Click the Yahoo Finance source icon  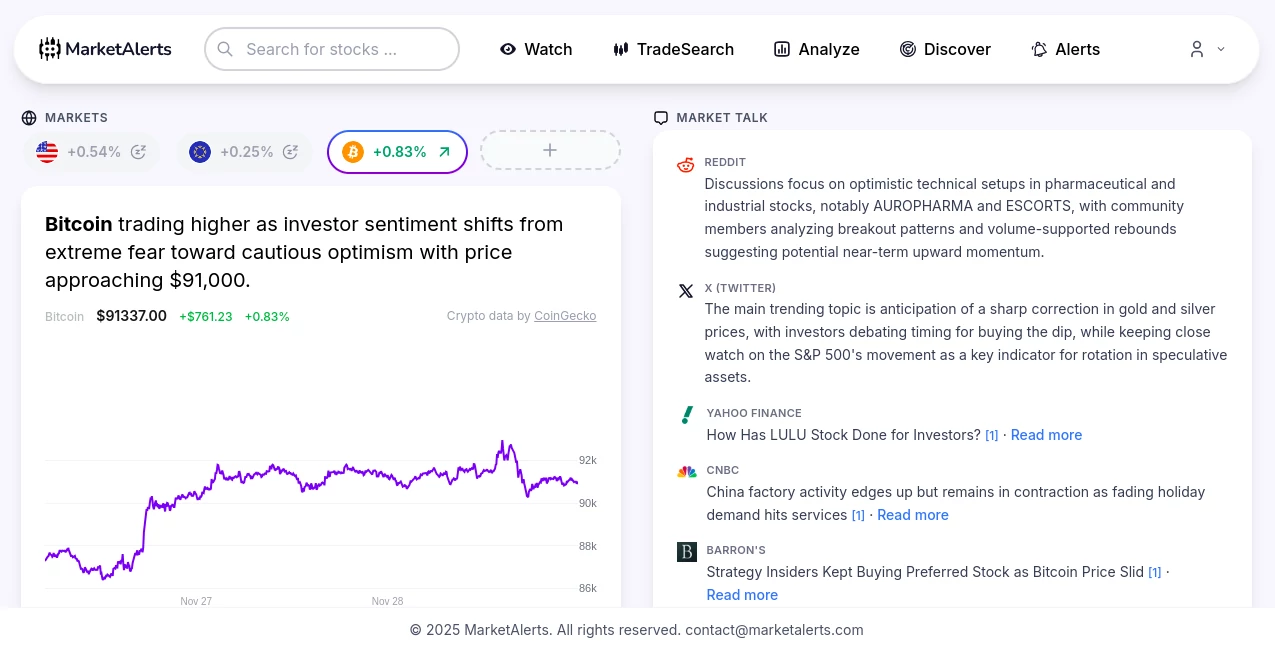(x=686, y=416)
